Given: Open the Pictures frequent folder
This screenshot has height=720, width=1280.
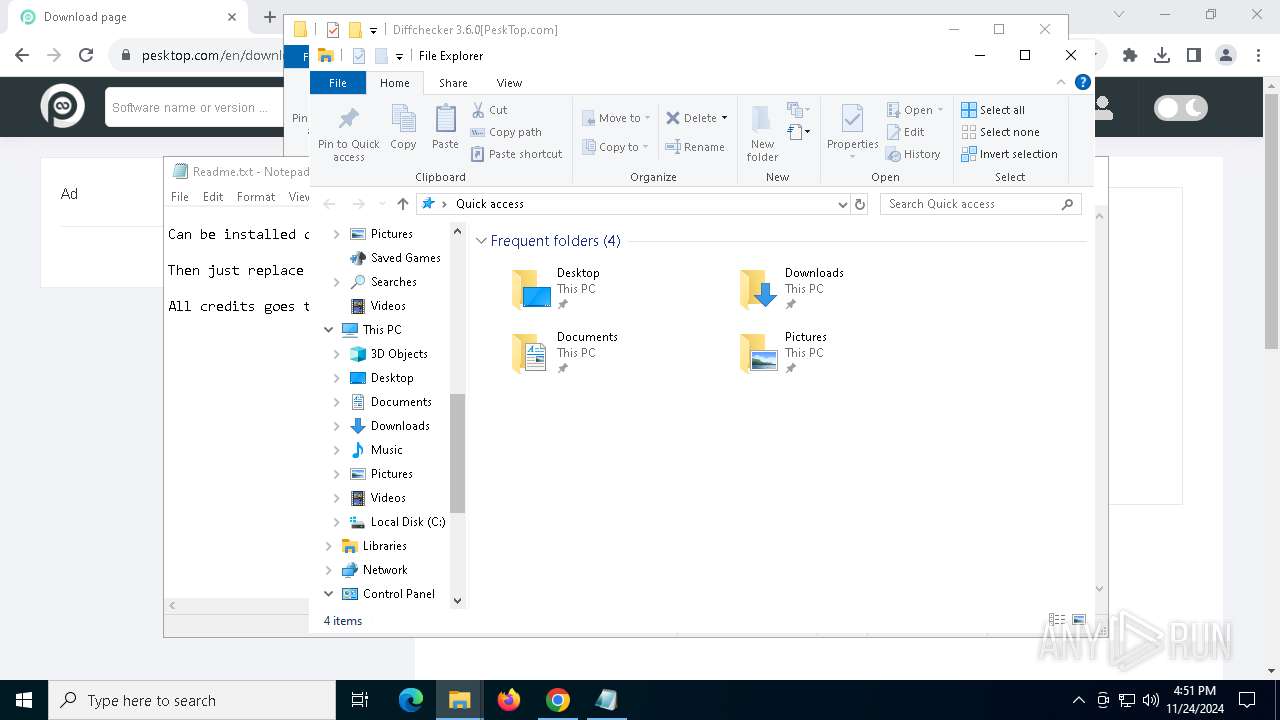Looking at the screenshot, I should point(784,353).
